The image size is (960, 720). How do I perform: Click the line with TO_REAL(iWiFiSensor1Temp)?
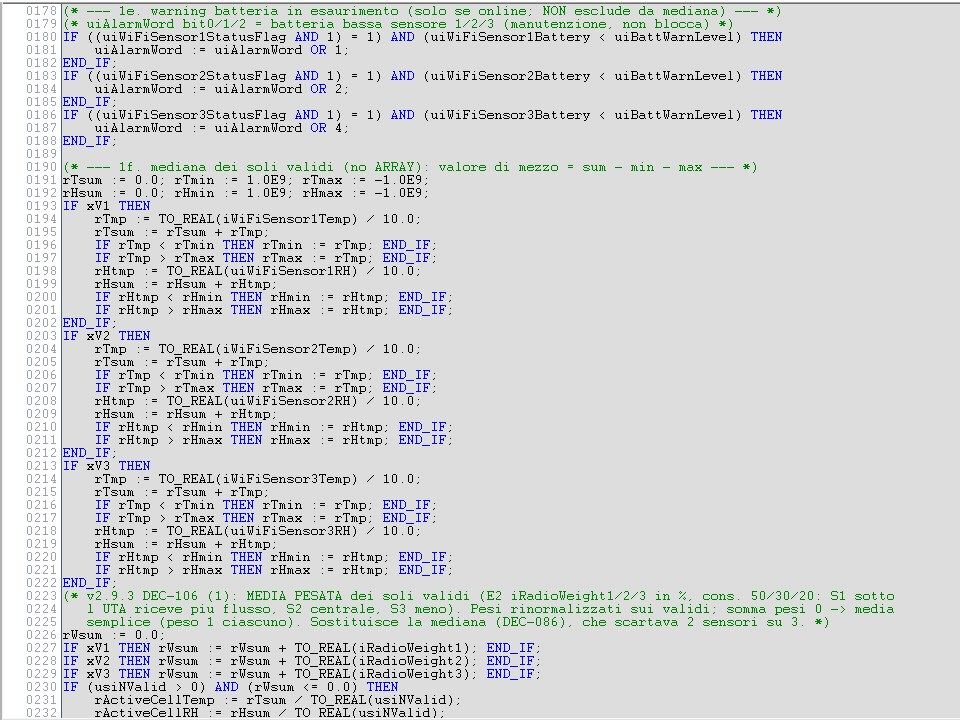(258, 219)
